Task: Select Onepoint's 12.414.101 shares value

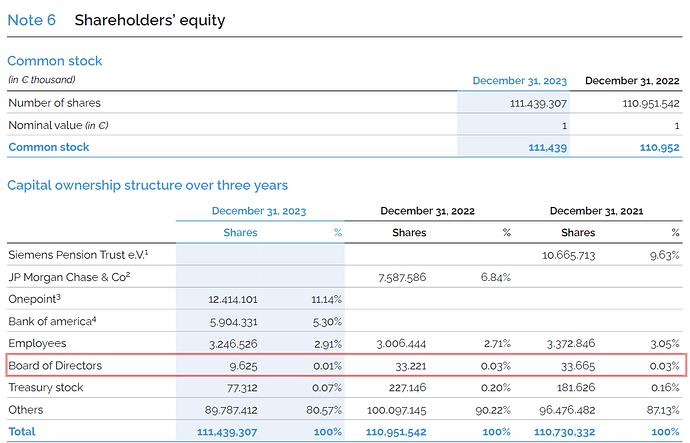Action: (230, 299)
